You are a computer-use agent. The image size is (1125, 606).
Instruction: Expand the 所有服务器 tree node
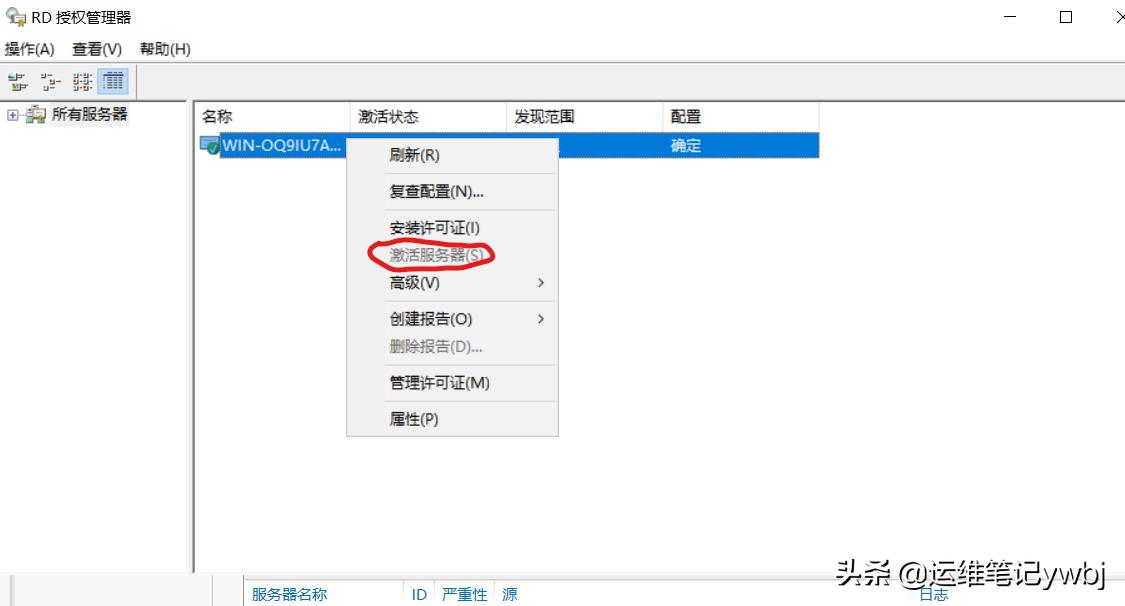click(12, 114)
